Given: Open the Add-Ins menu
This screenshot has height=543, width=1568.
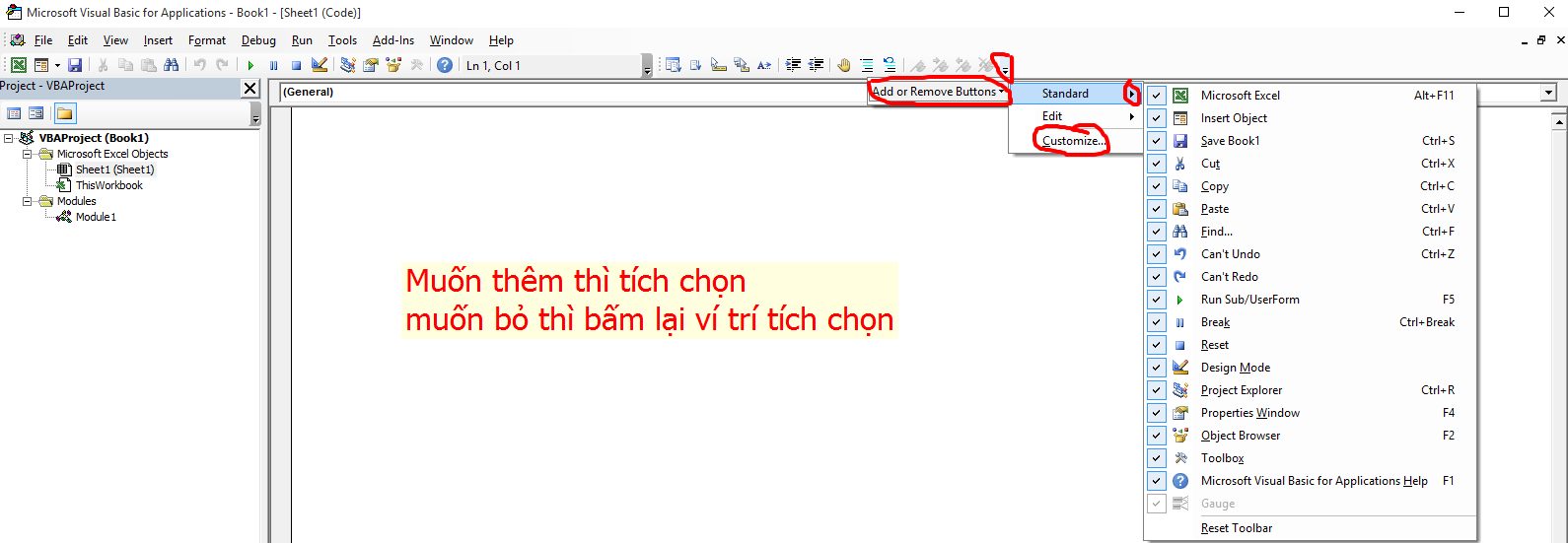Looking at the screenshot, I should [x=393, y=40].
